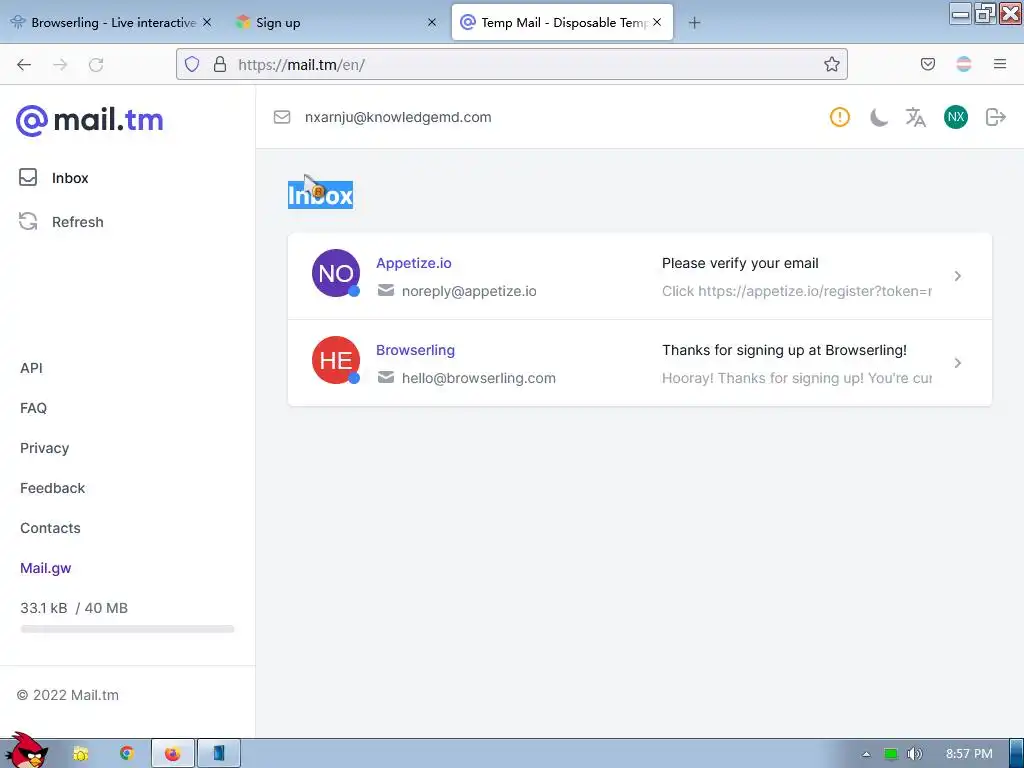Open the Browserling sender link
Viewport: 1024px width, 768px height.
point(415,350)
